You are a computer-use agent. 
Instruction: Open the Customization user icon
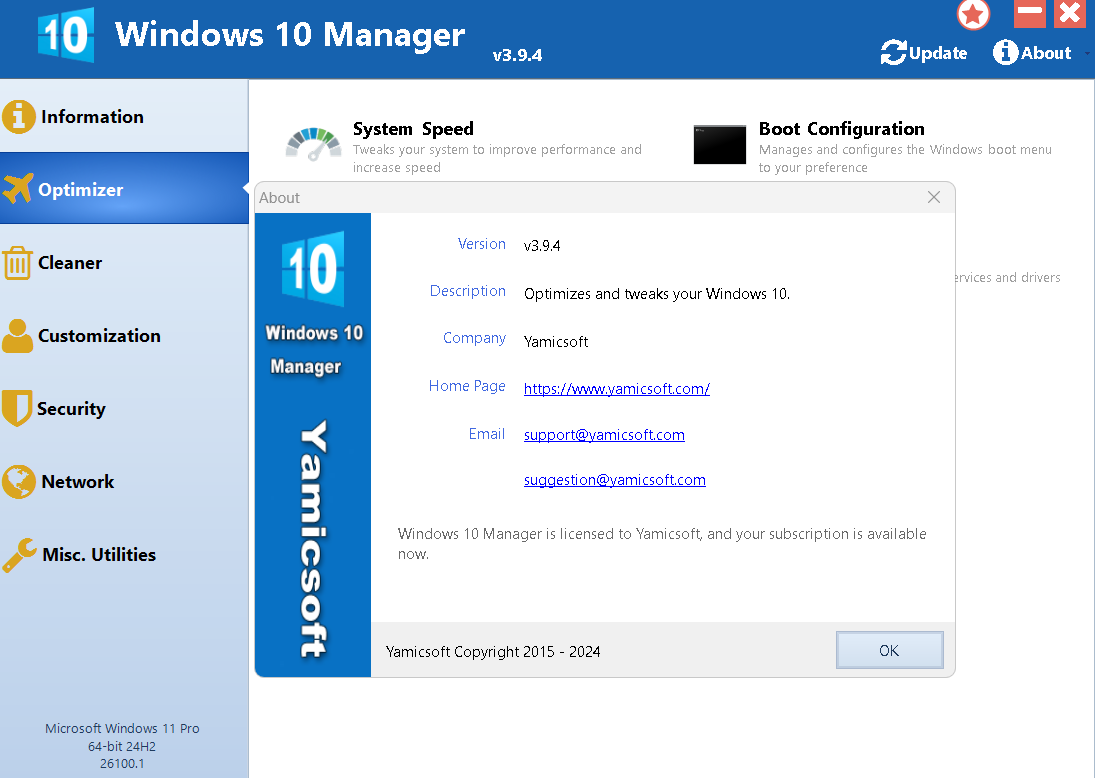click(17, 336)
